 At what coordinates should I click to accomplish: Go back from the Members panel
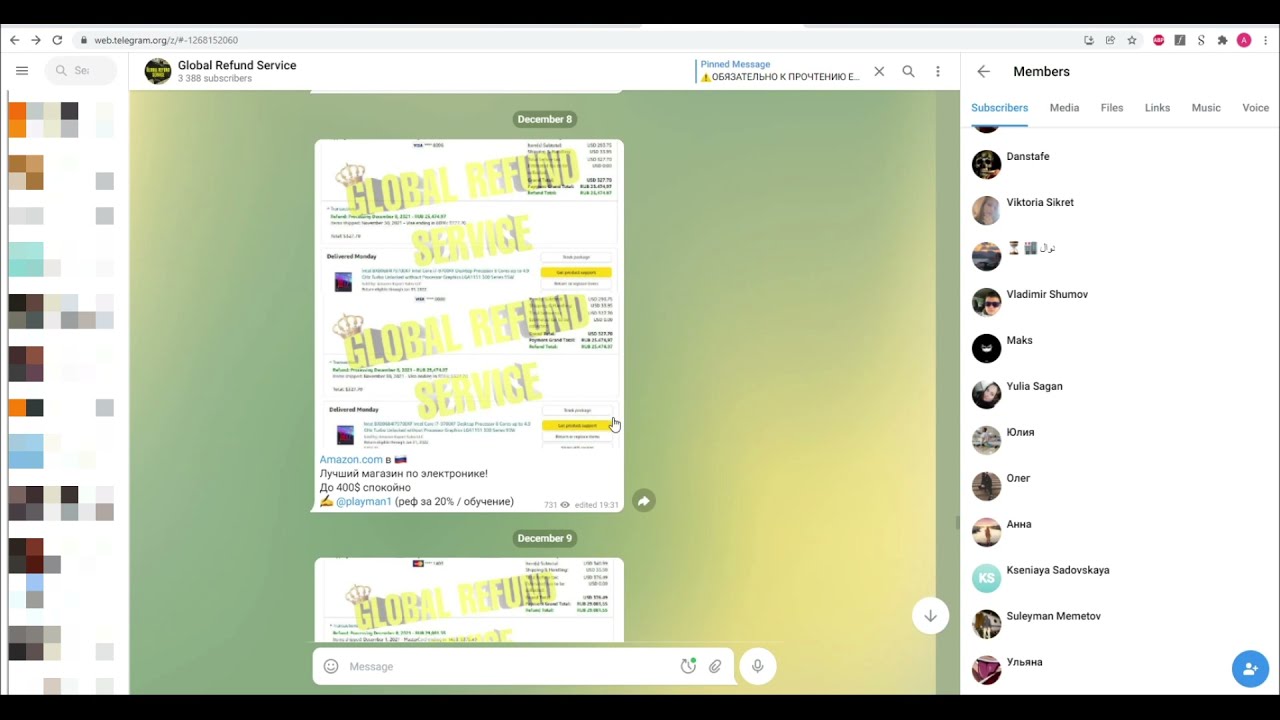tap(984, 72)
